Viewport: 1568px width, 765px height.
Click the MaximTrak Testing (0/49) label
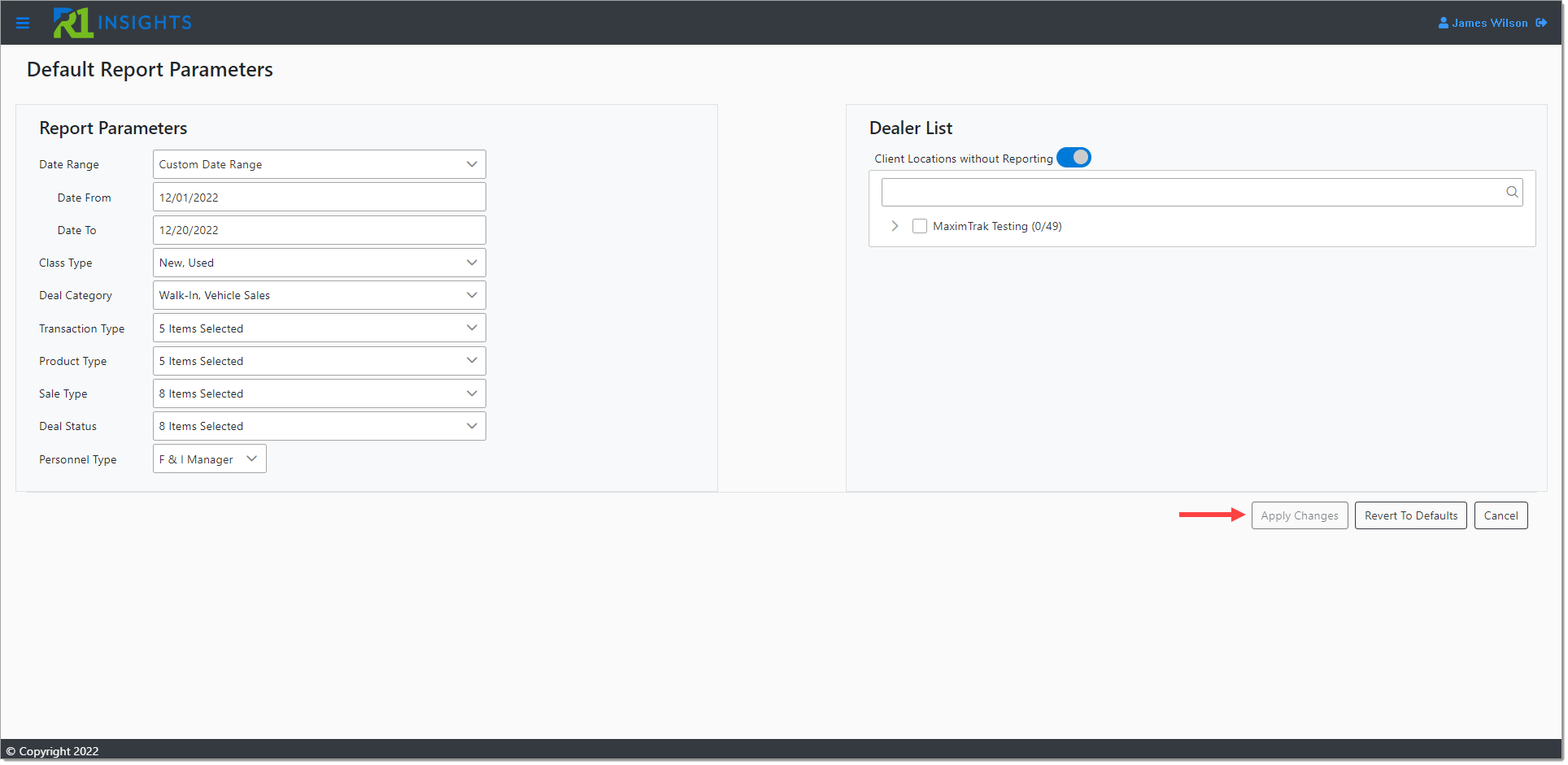pos(997,226)
